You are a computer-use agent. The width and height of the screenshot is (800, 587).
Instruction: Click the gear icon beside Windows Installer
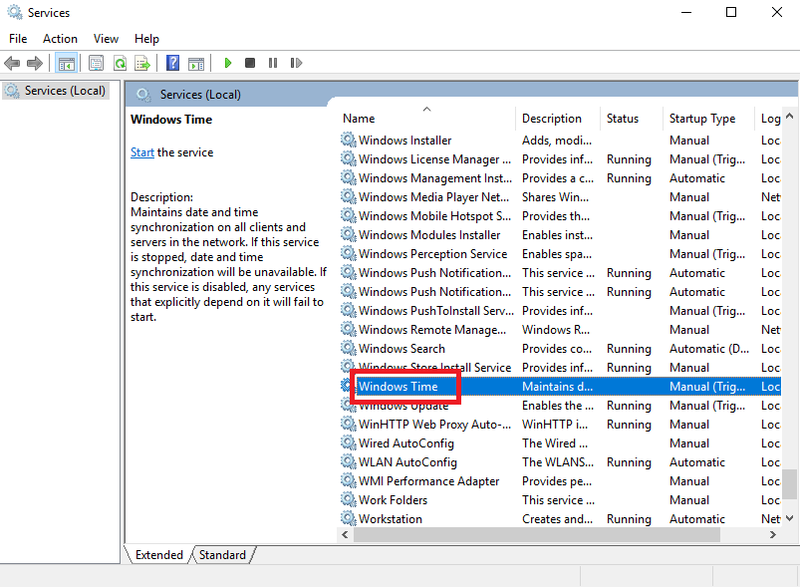click(348, 140)
